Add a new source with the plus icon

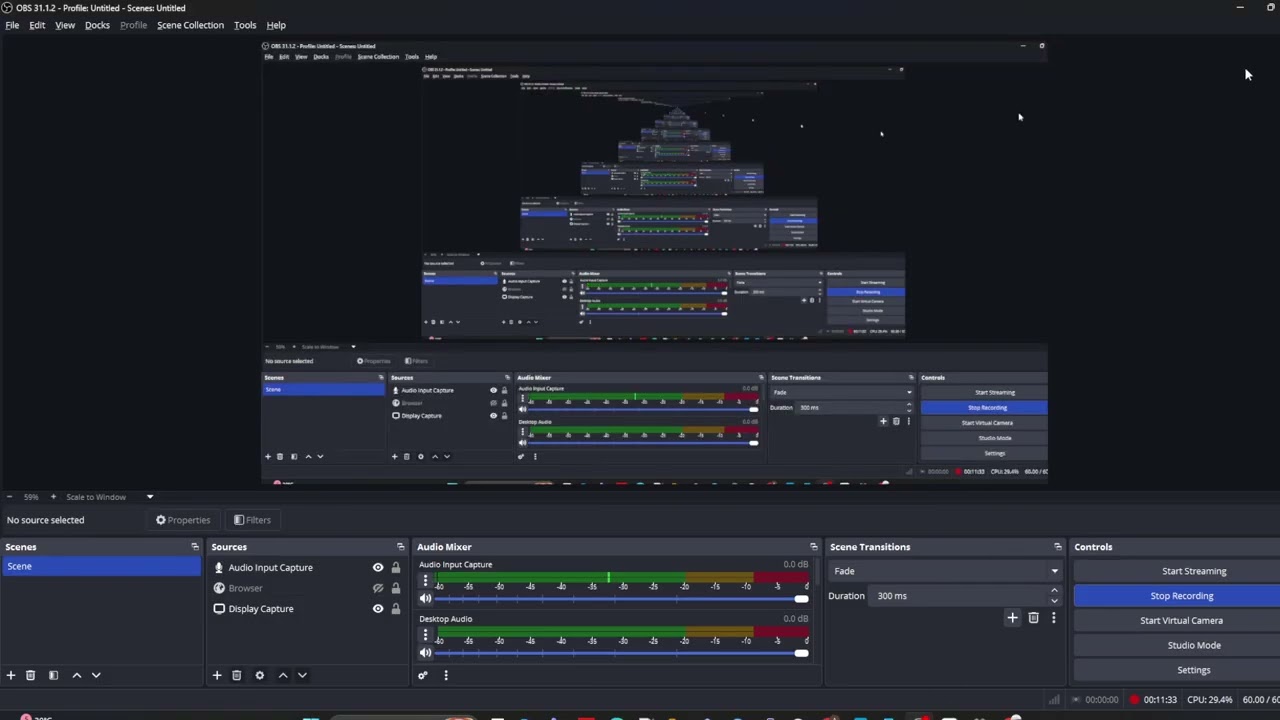click(x=217, y=675)
